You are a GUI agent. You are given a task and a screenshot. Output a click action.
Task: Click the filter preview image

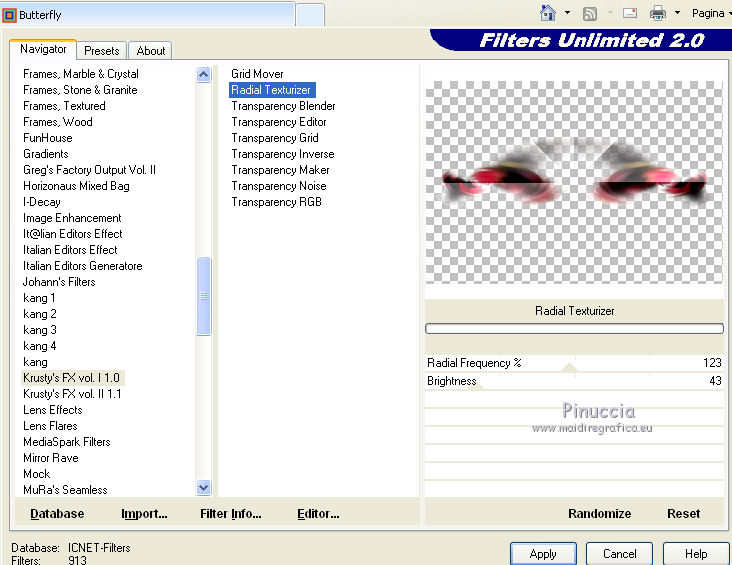574,182
